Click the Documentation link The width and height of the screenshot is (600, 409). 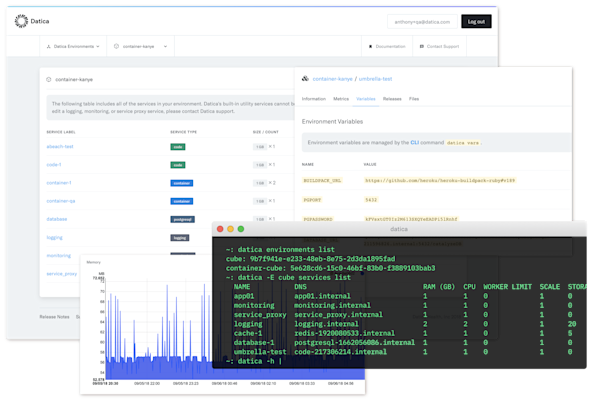pyautogui.click(x=390, y=46)
